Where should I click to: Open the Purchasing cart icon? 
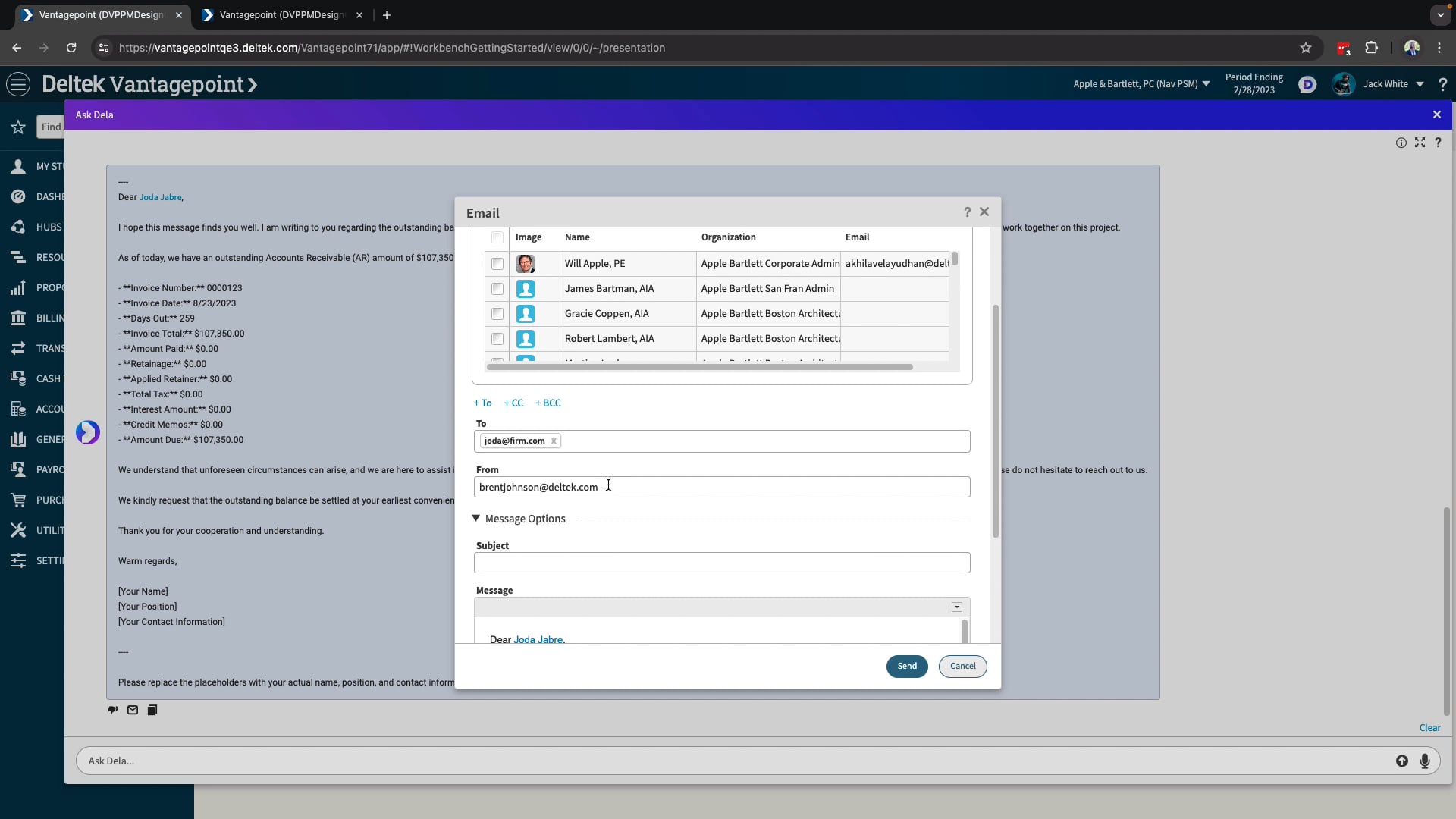(18, 500)
